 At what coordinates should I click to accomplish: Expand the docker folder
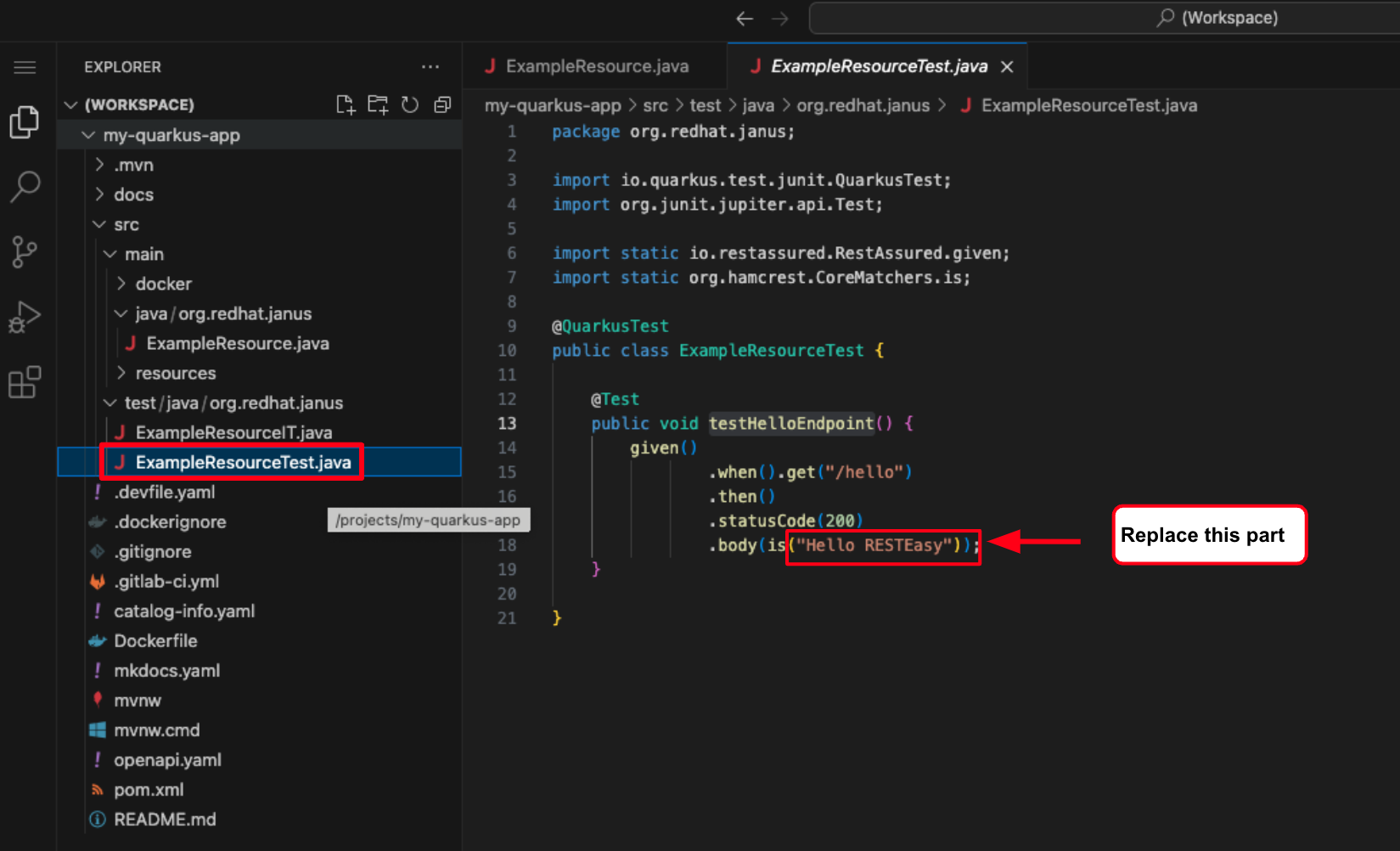tap(259, 284)
